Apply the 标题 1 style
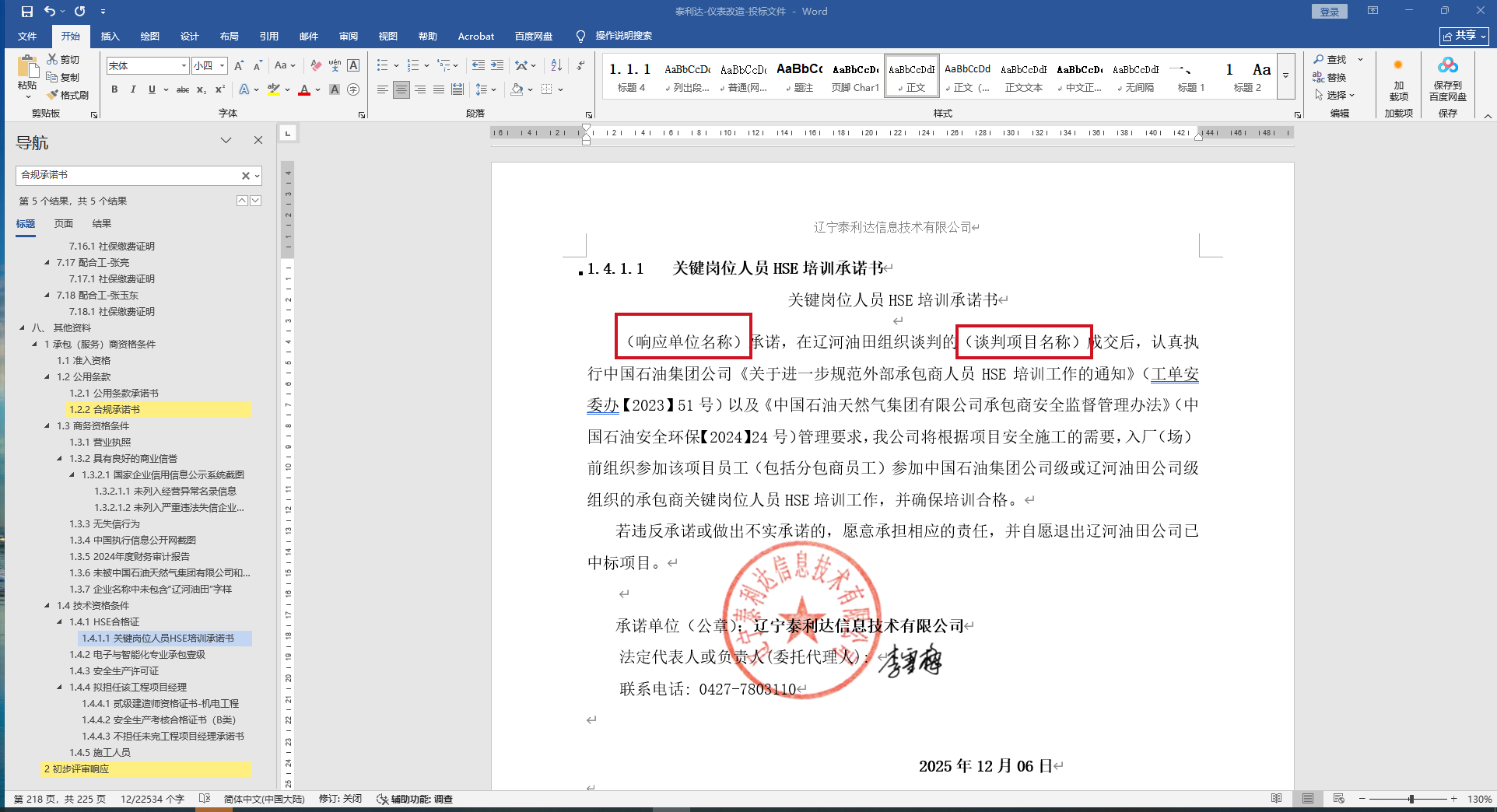1497x812 pixels. (x=1191, y=76)
